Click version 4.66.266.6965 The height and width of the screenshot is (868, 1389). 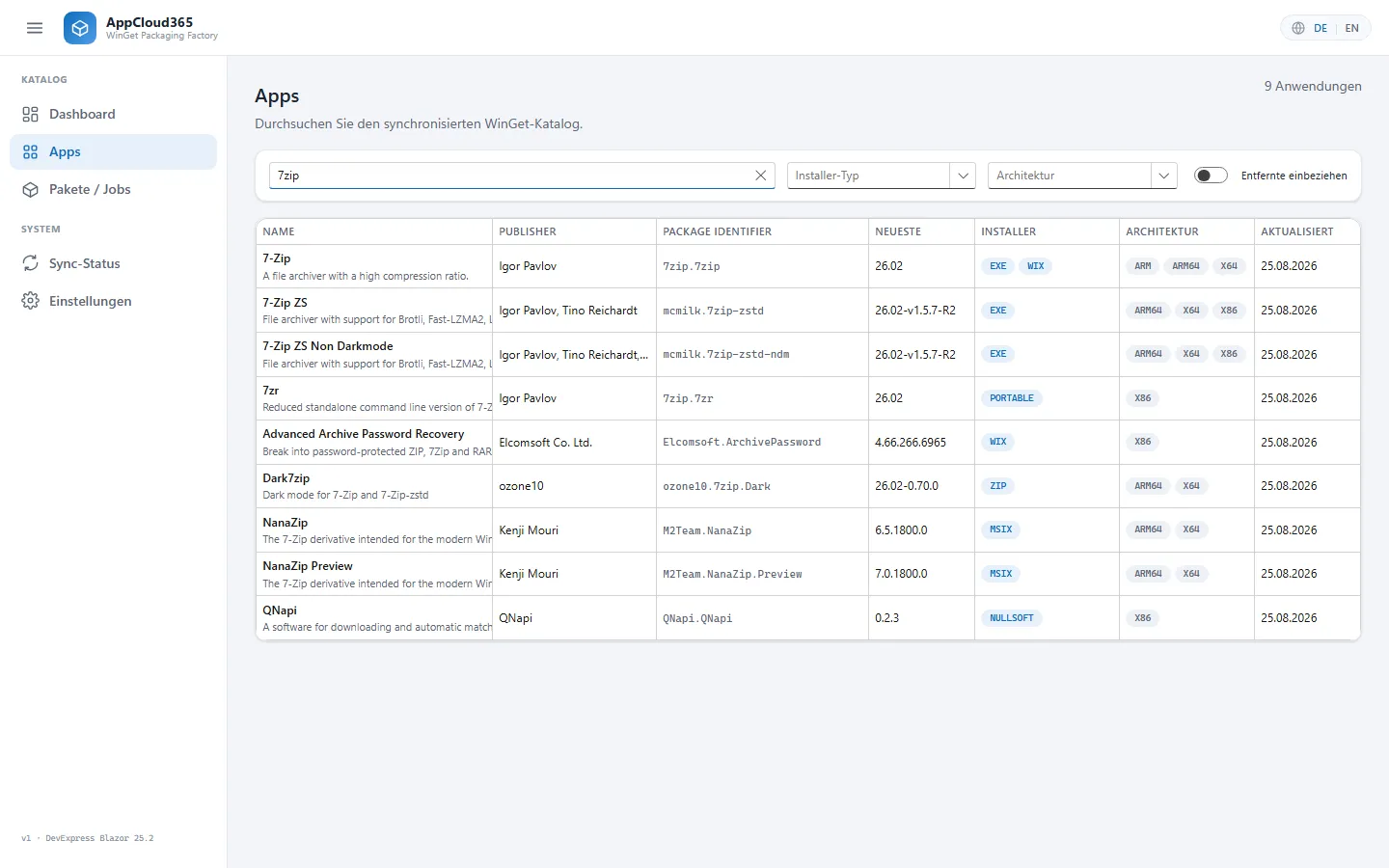click(x=911, y=443)
